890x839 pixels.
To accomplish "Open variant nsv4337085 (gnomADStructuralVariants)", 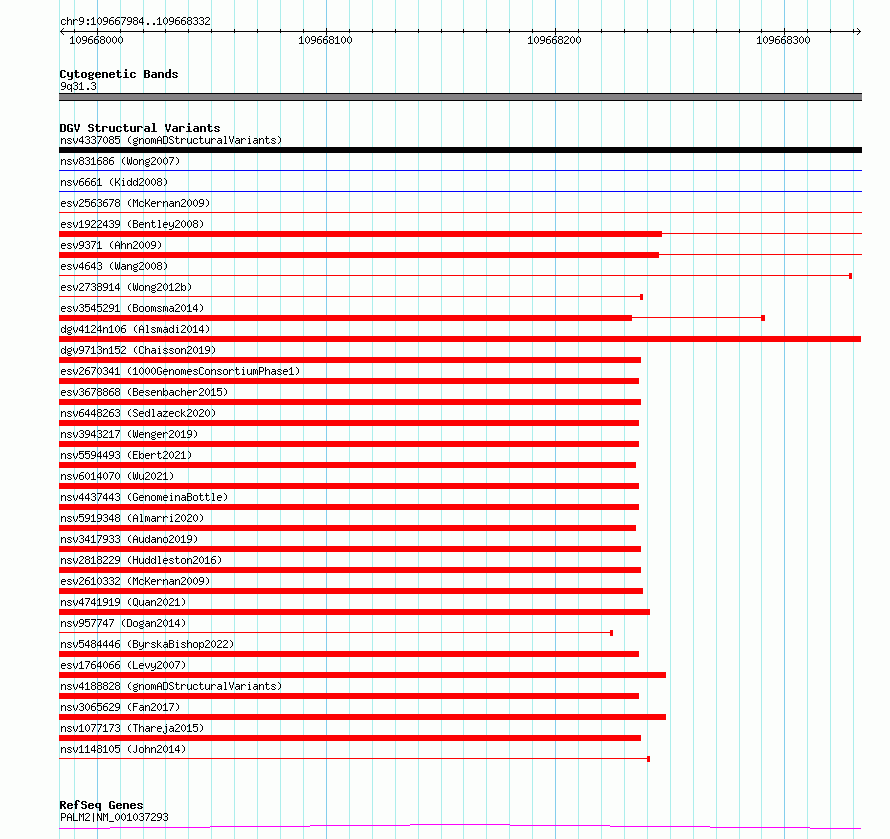I will tap(171, 140).
